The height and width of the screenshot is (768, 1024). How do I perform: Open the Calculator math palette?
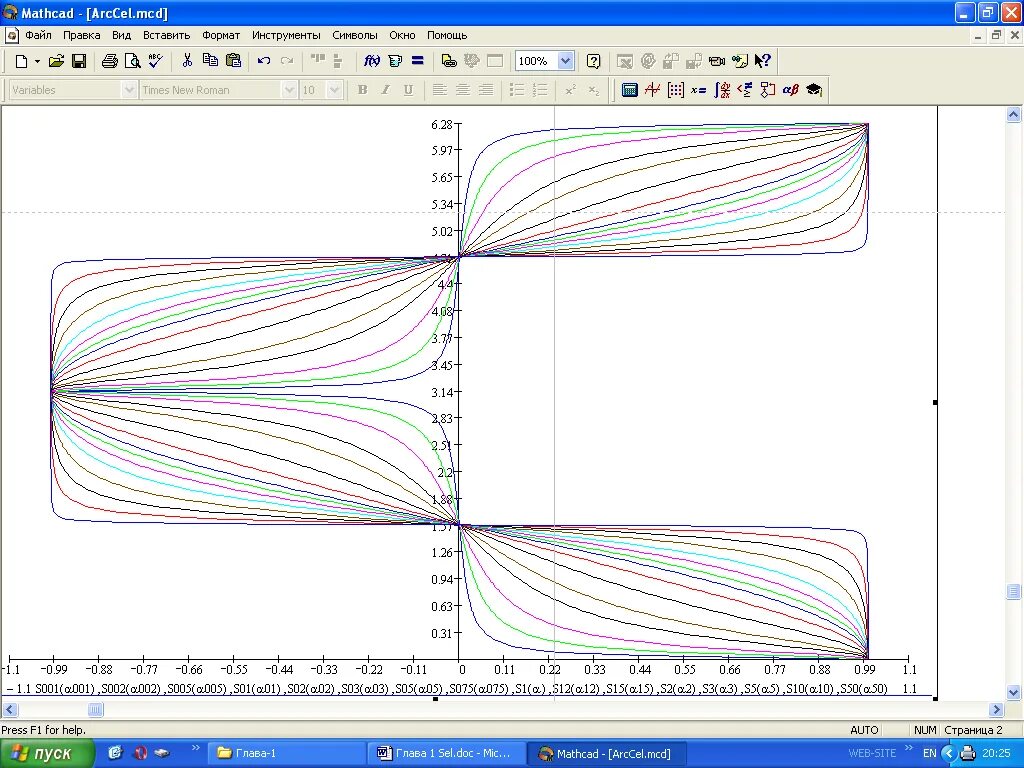click(630, 90)
